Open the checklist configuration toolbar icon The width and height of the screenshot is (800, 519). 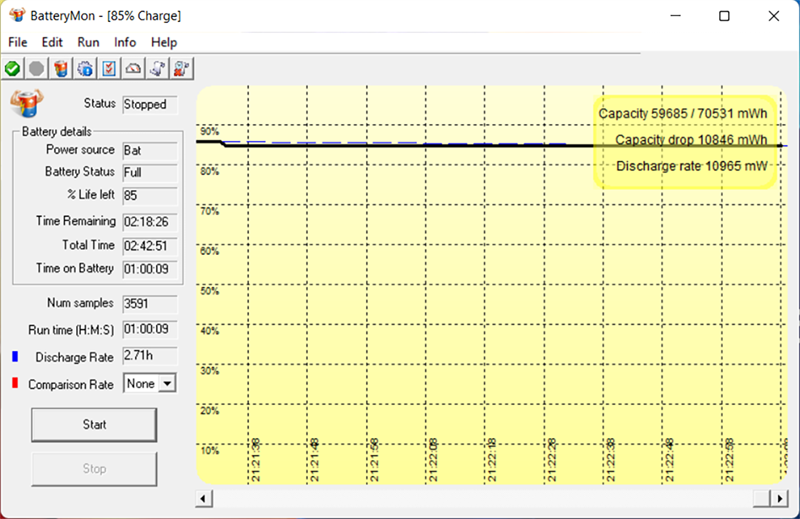click(x=109, y=68)
